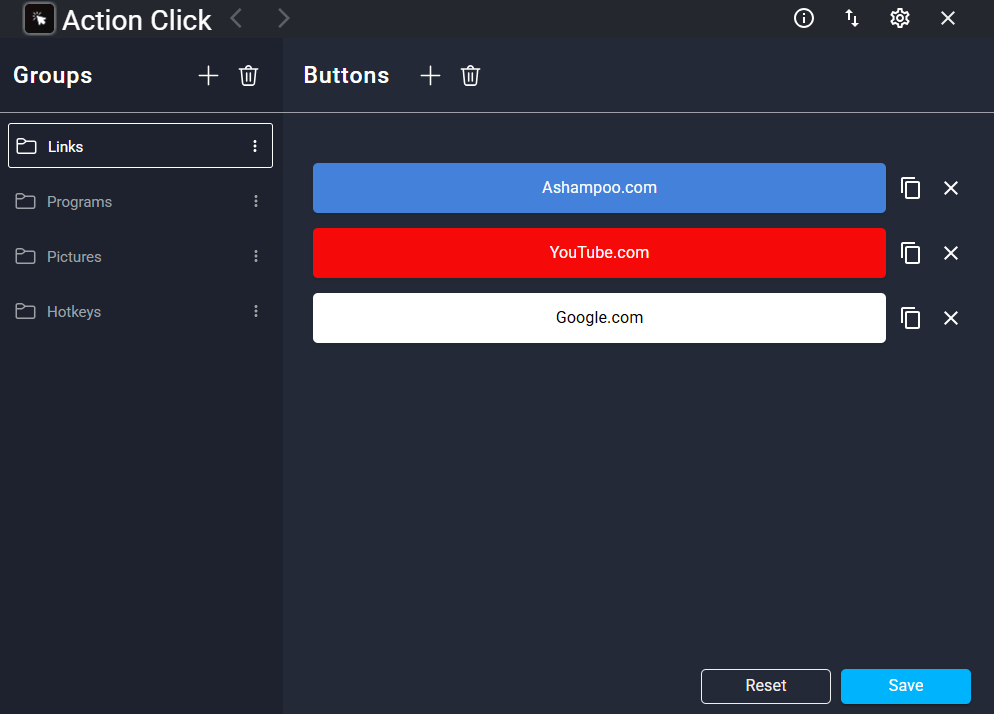This screenshot has width=994, height=714.
Task: Open the Links group three-dot menu
Action: click(x=255, y=146)
